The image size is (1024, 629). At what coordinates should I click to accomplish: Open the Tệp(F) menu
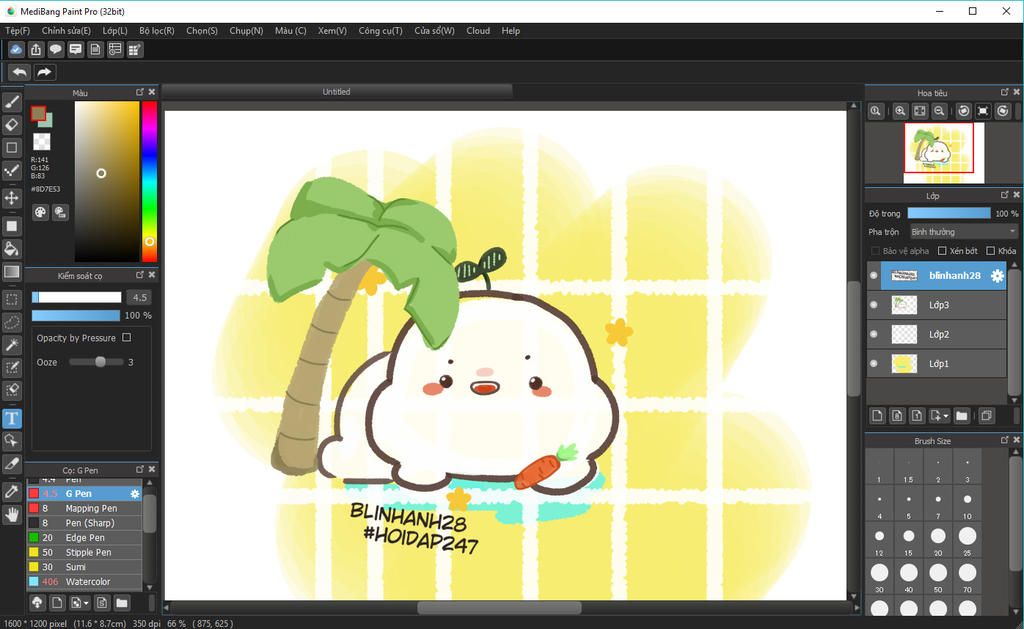pos(18,31)
